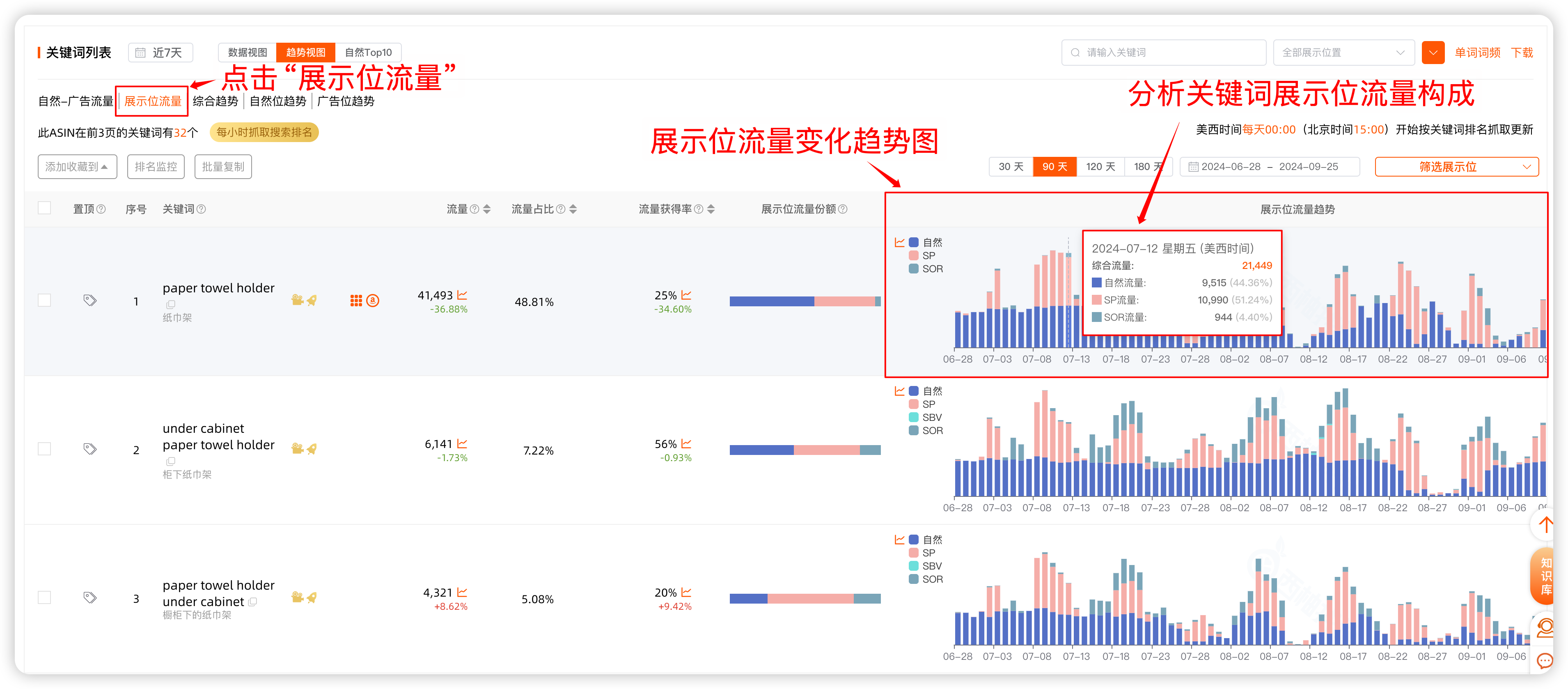Click chart icon left of row 1 legend
The width and height of the screenshot is (1568, 689).
[900, 242]
